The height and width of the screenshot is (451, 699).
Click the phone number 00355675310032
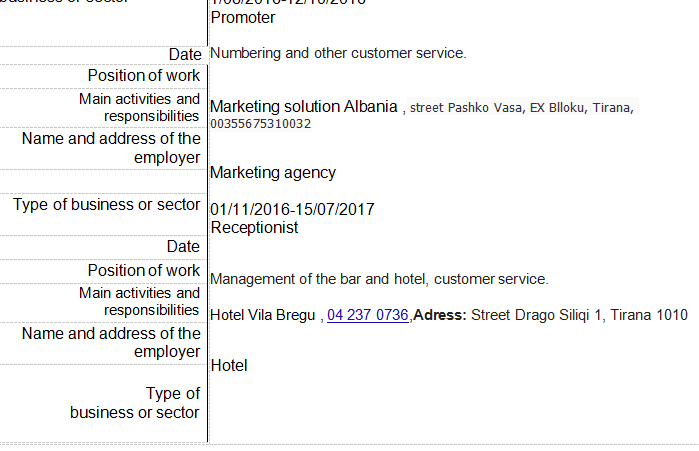coord(261,124)
